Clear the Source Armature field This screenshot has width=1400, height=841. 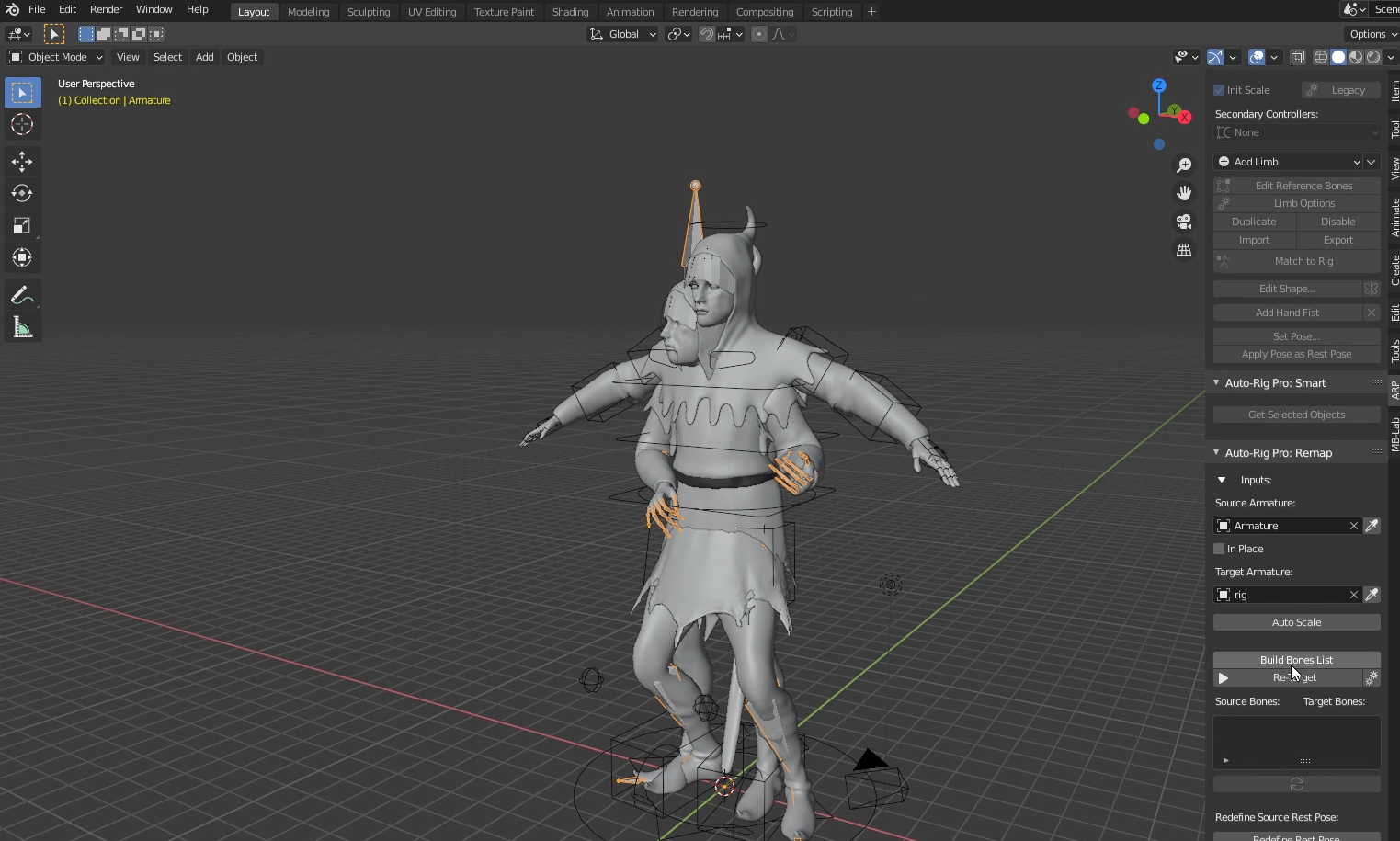coord(1353,526)
